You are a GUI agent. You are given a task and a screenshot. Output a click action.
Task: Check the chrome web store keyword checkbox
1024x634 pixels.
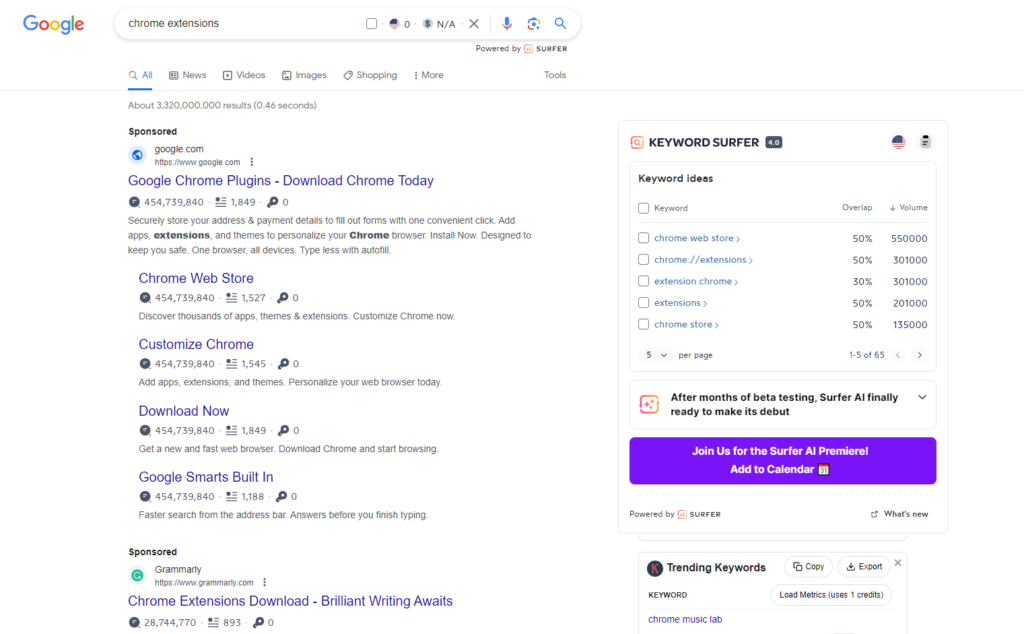[642, 238]
